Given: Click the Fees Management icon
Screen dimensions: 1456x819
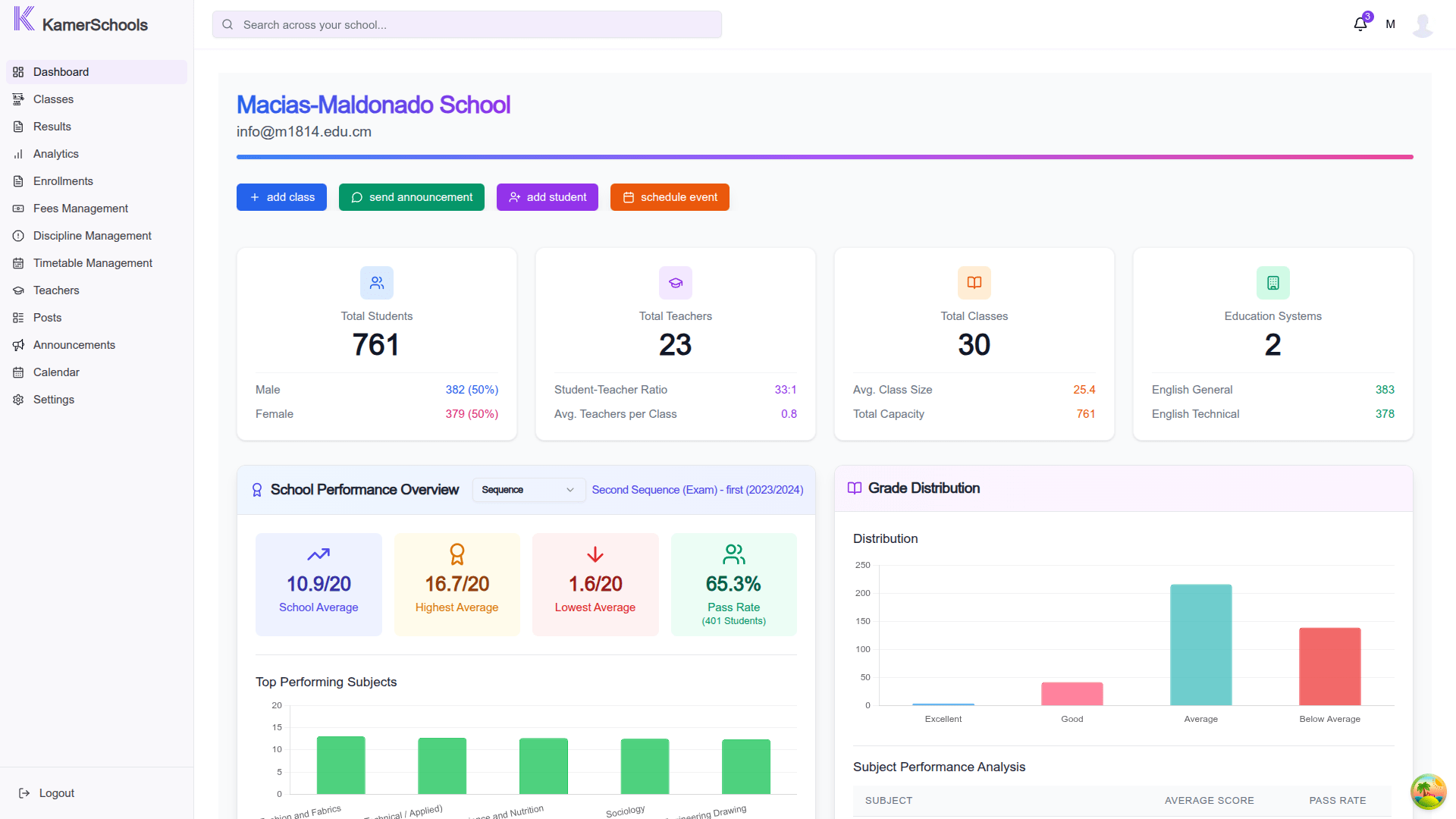Looking at the screenshot, I should [x=18, y=208].
